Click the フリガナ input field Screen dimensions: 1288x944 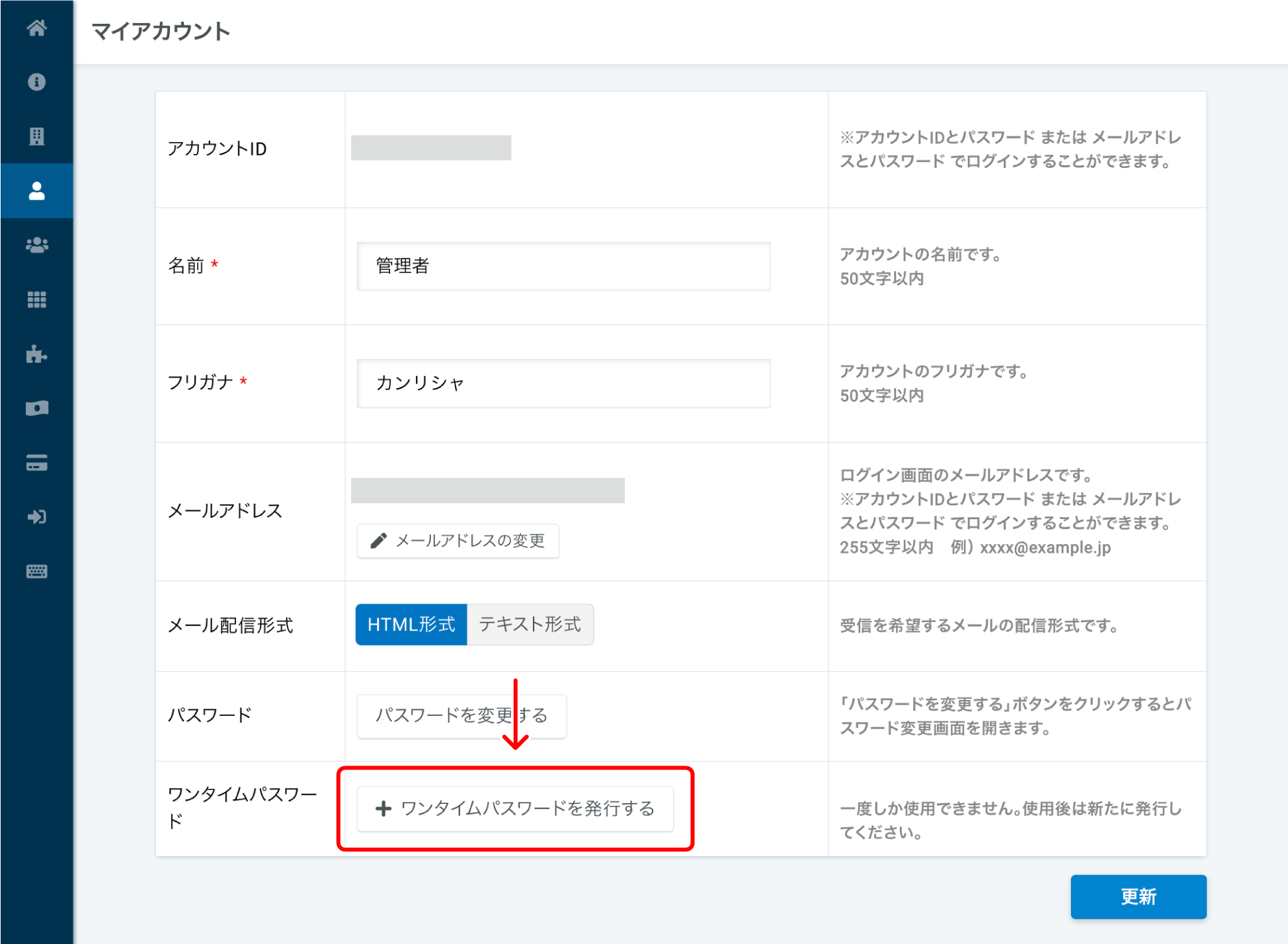click(563, 383)
